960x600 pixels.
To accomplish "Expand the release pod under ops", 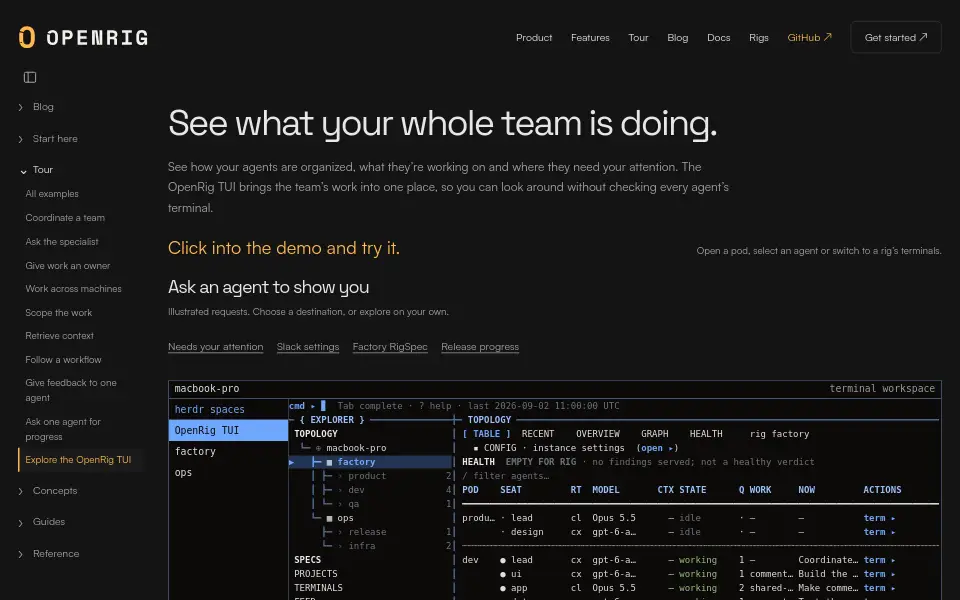I will pyautogui.click(x=340, y=532).
